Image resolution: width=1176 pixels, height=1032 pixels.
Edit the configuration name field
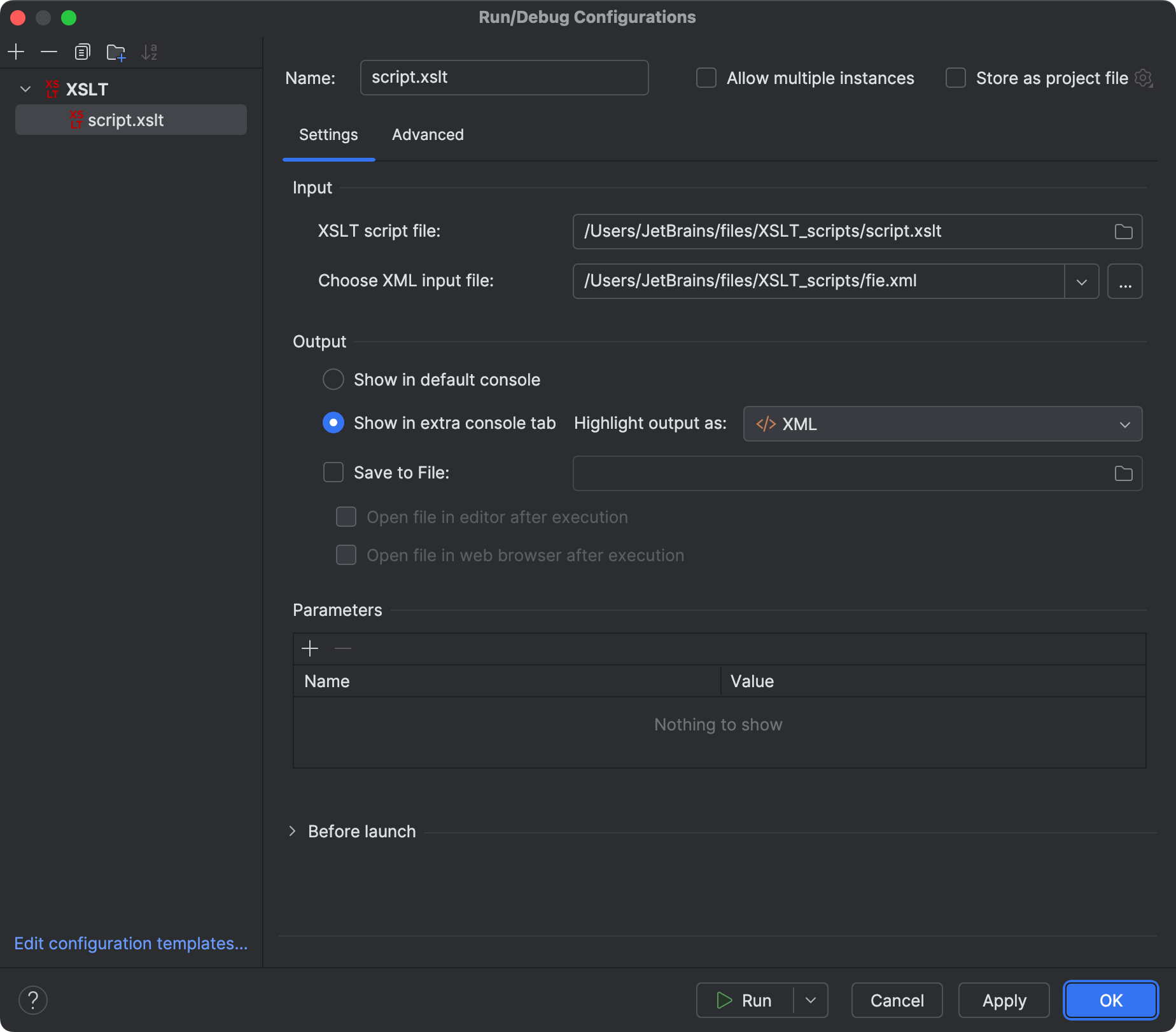504,77
